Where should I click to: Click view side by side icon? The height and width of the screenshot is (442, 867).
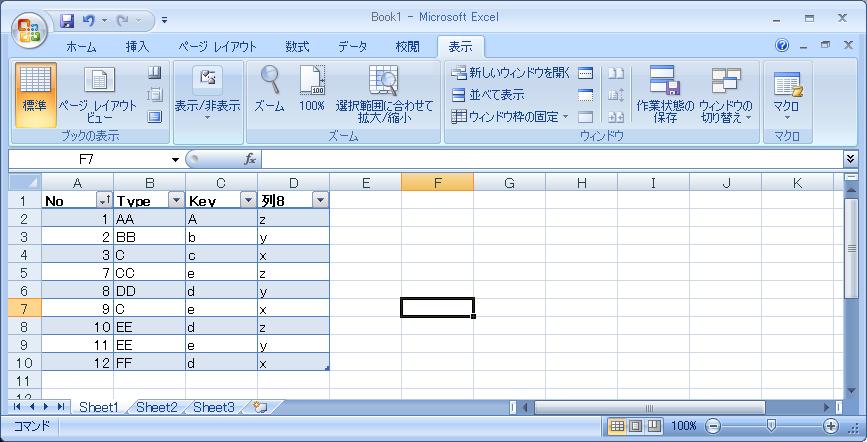(616, 72)
